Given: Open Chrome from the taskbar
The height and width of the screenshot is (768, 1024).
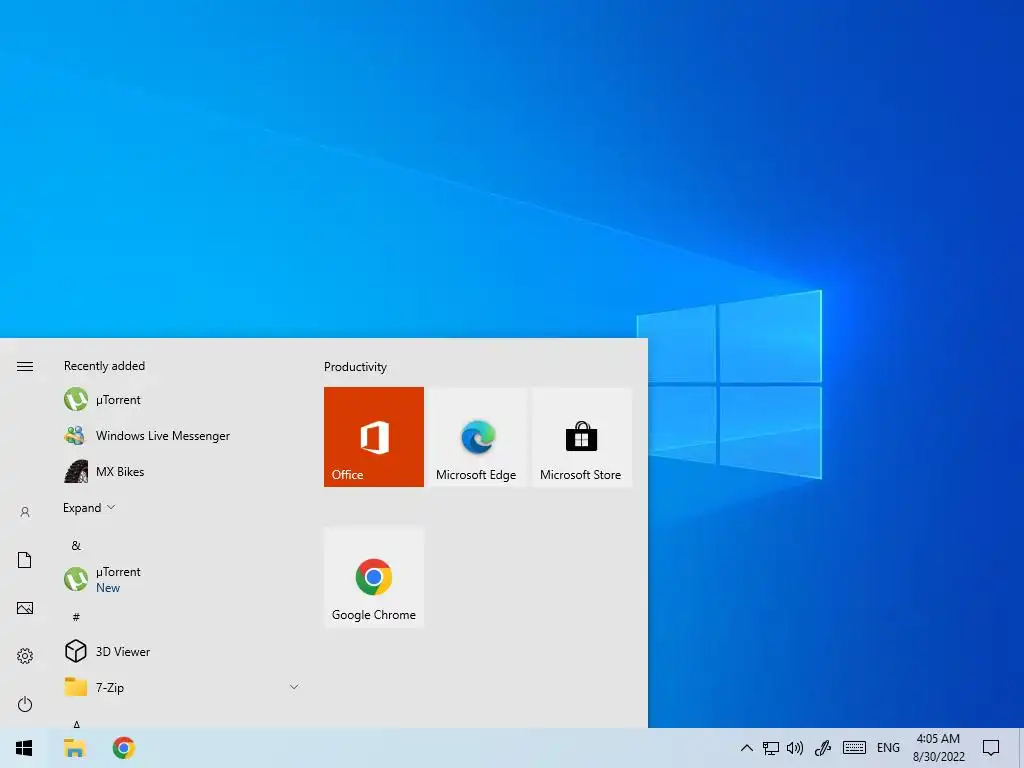Looking at the screenshot, I should click(x=123, y=748).
